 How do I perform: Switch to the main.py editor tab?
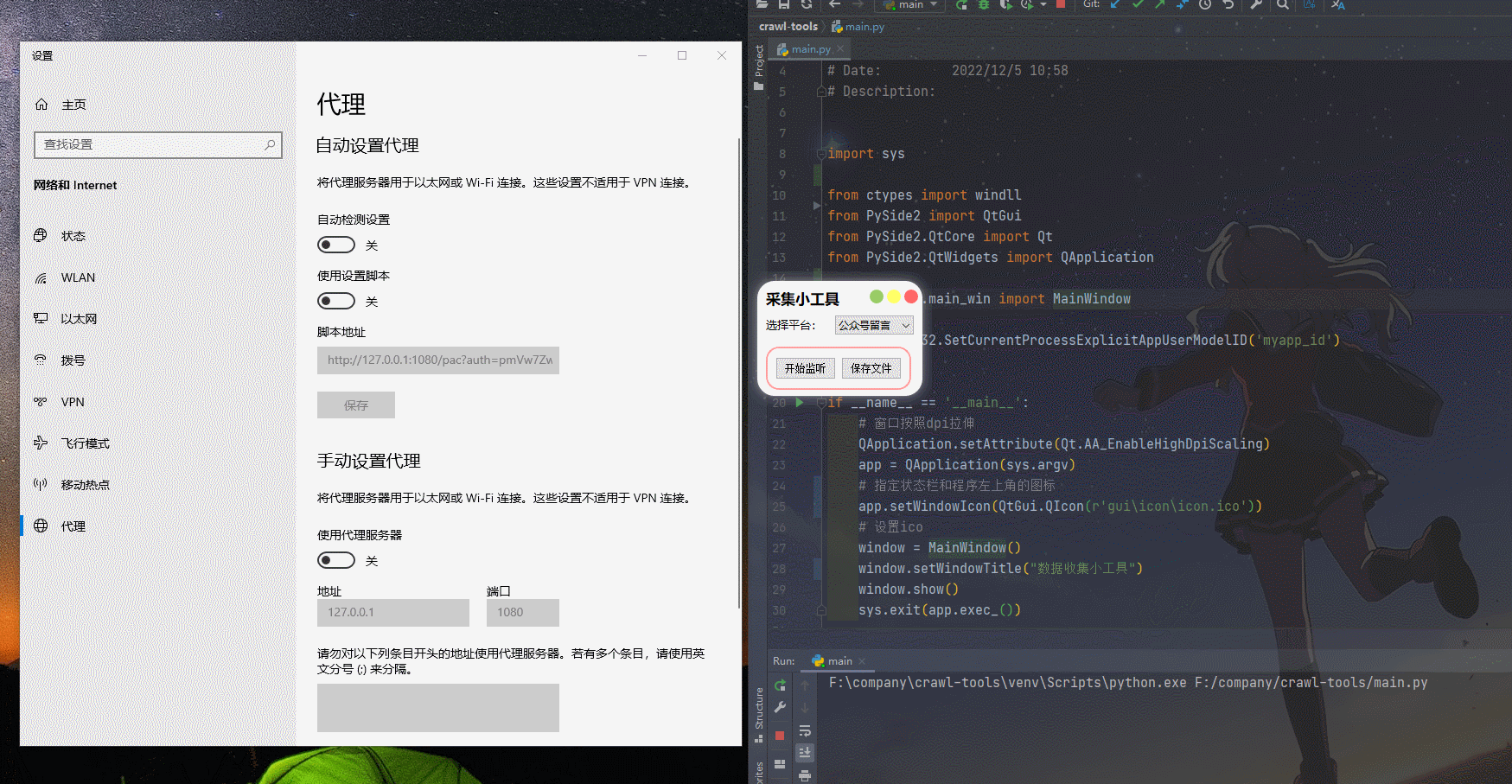810,49
